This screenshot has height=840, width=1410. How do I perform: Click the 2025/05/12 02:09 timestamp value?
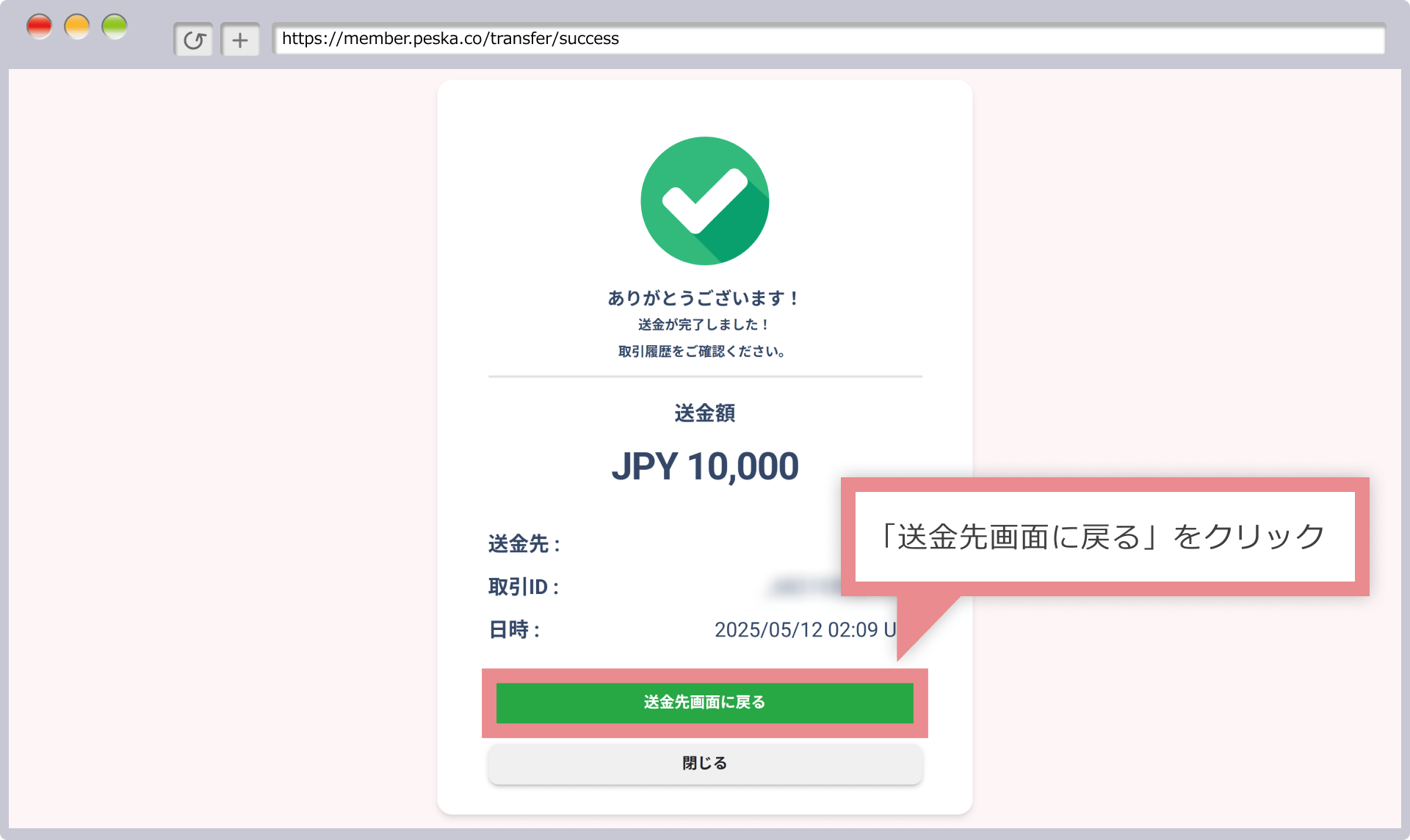804,630
